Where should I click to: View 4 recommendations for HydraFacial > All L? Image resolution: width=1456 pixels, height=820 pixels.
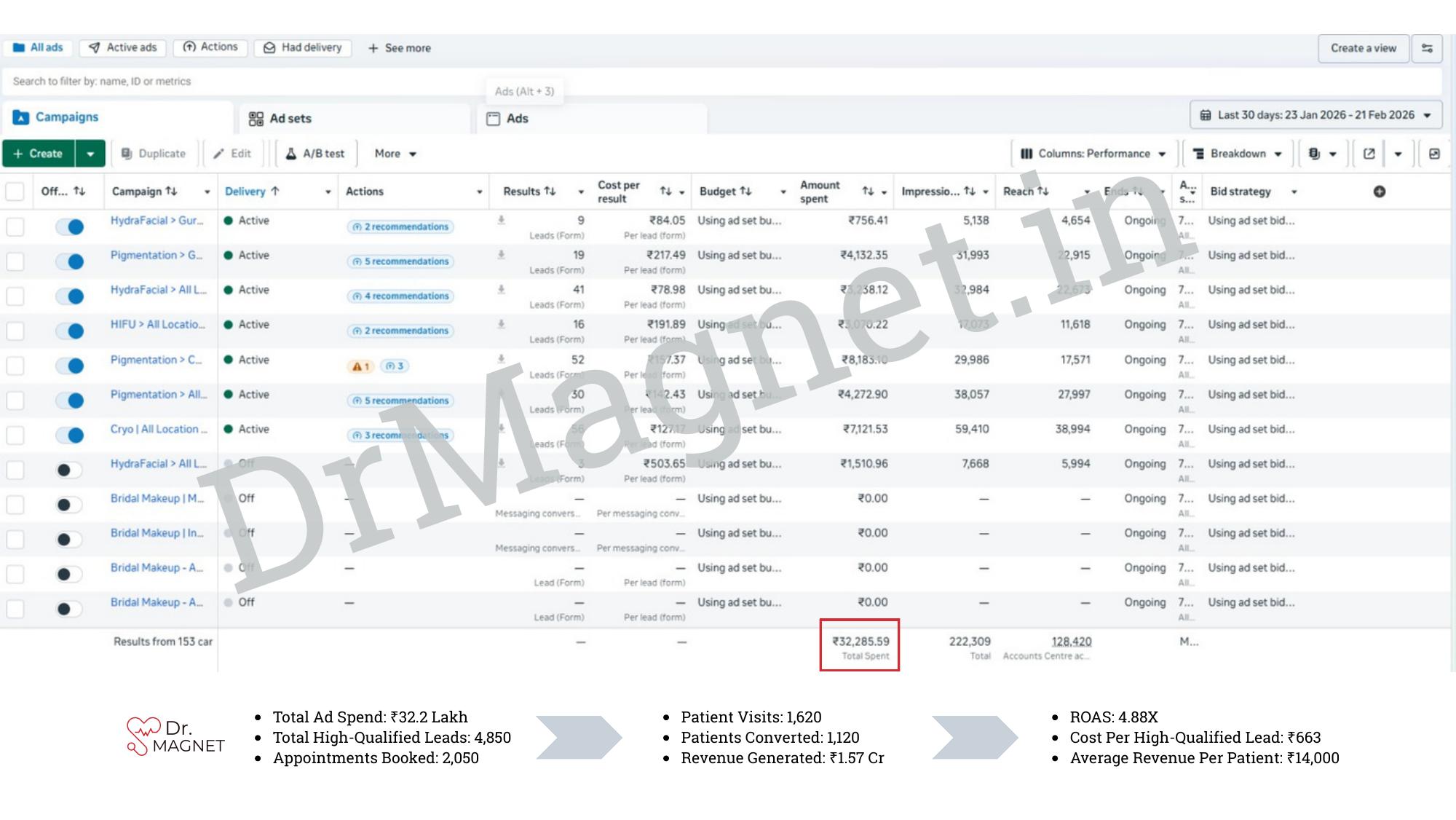(400, 296)
